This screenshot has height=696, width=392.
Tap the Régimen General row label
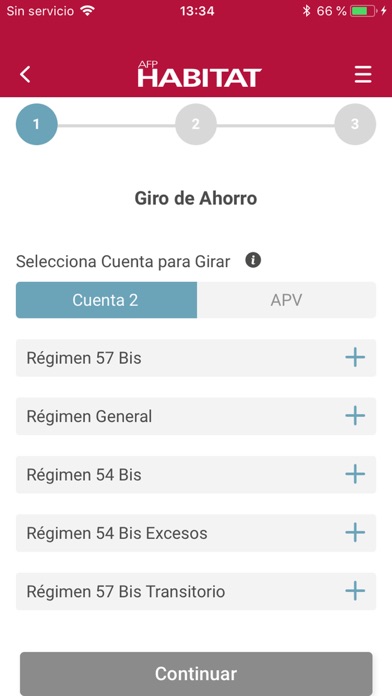(x=89, y=416)
